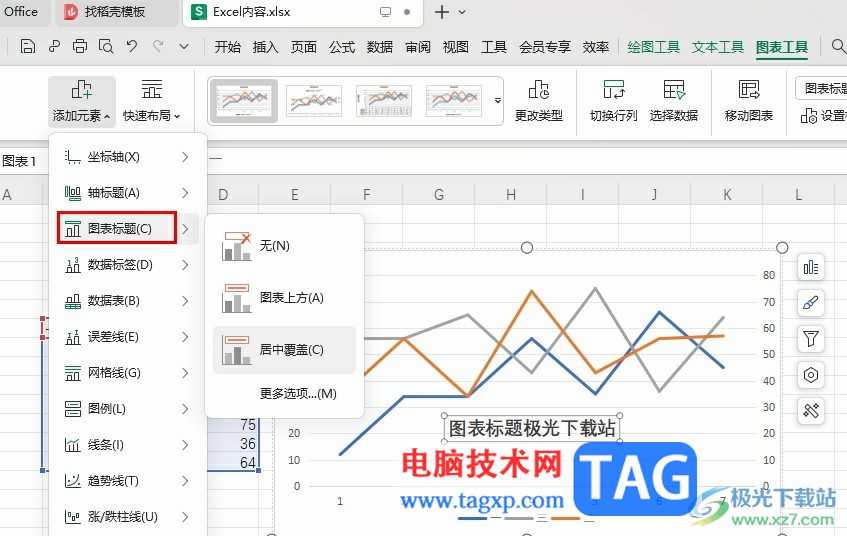Open 线条(I) submenu

coord(127,445)
